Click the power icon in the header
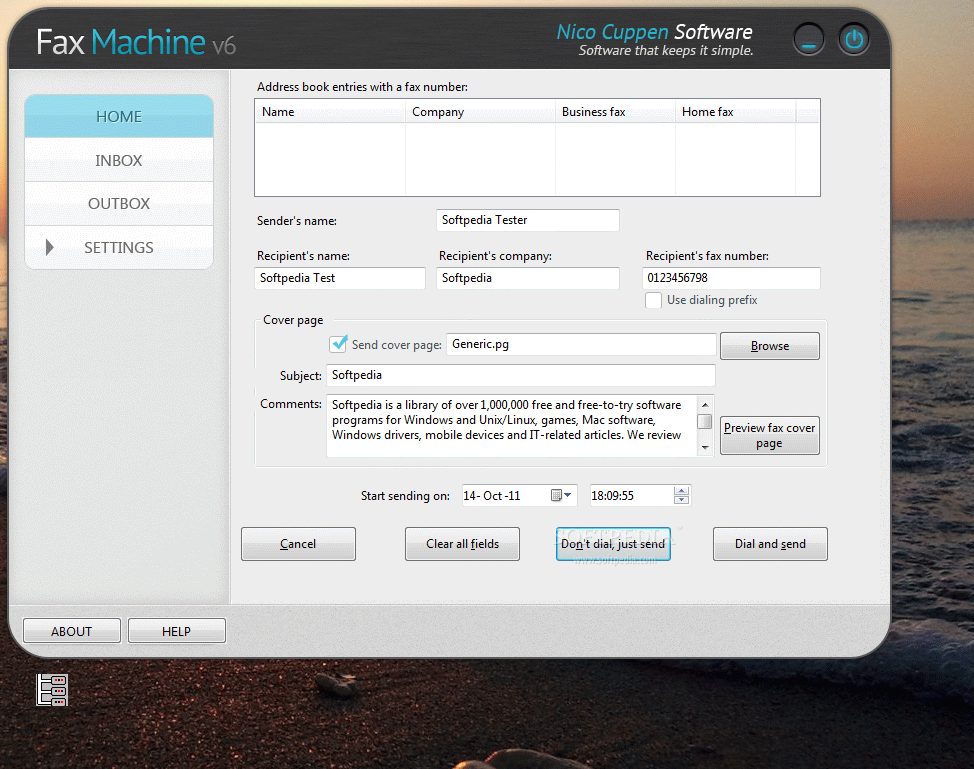Screen dimensions: 974x769 pos(853,39)
